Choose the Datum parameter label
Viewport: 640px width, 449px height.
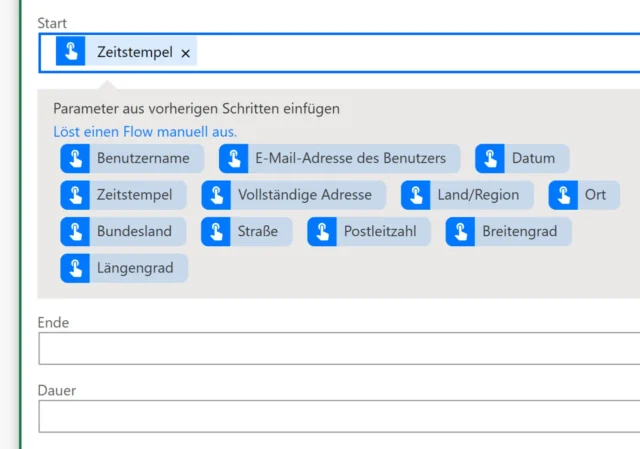(533, 159)
